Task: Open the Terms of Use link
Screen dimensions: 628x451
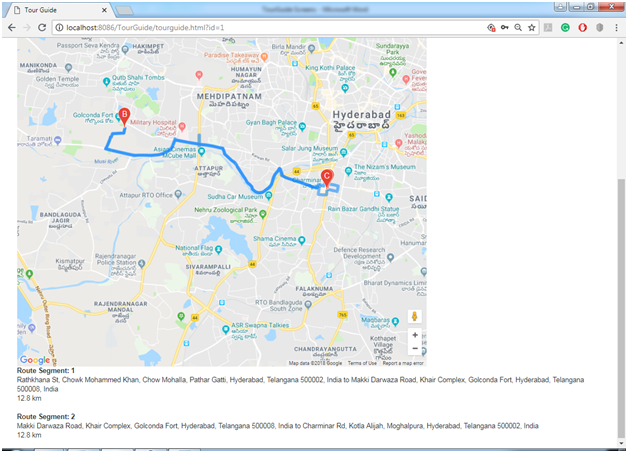Action: click(362, 363)
